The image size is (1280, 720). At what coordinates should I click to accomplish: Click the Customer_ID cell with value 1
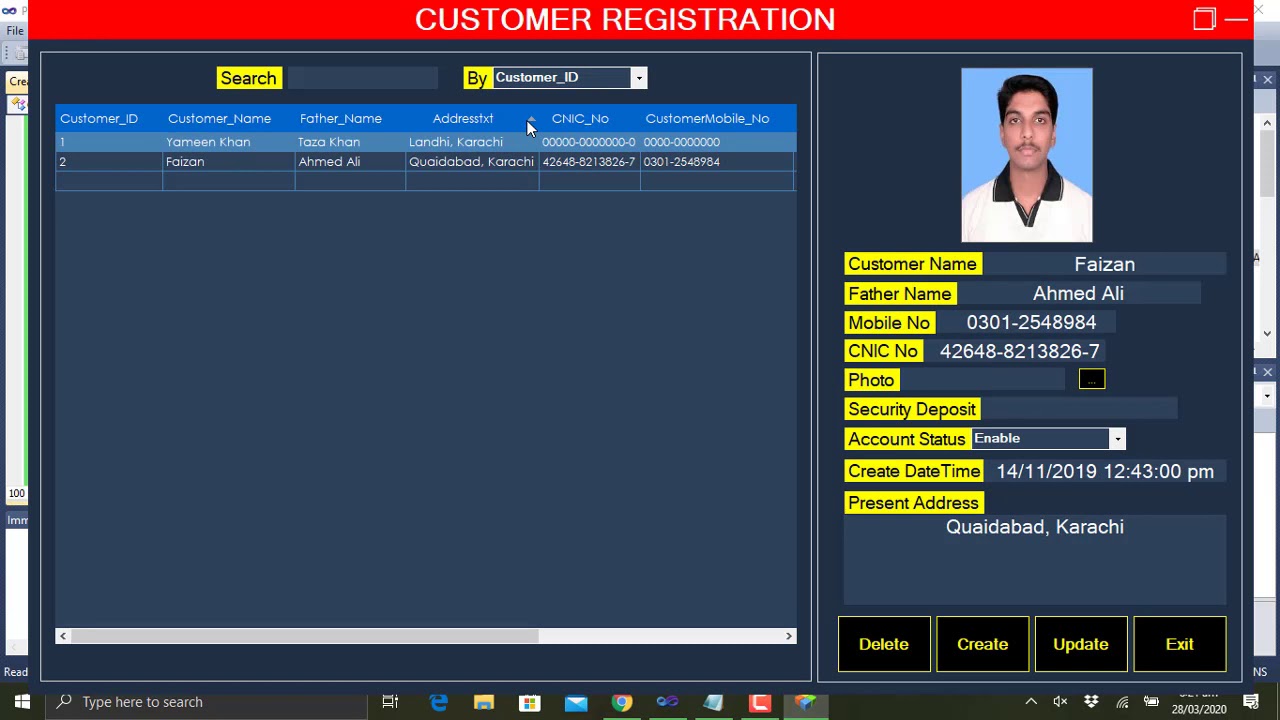(x=109, y=142)
